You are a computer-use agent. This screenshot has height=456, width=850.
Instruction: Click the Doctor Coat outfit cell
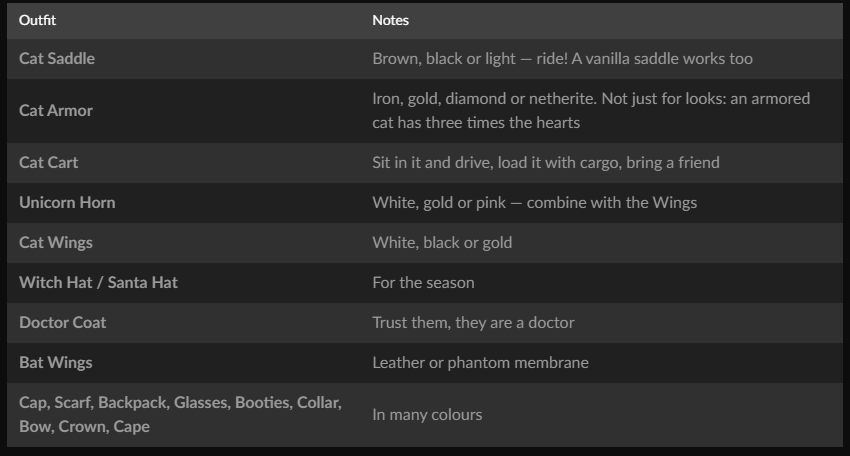pyautogui.click(x=63, y=323)
